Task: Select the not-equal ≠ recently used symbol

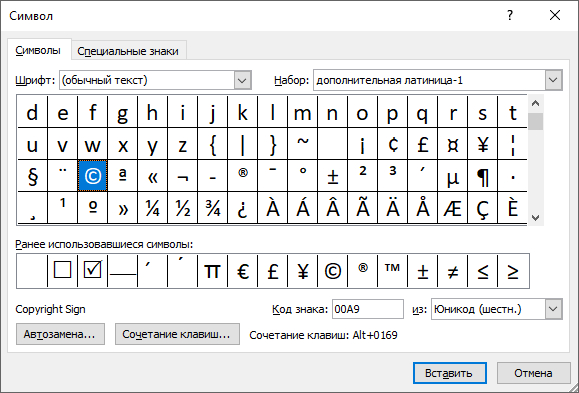Action: [x=453, y=271]
